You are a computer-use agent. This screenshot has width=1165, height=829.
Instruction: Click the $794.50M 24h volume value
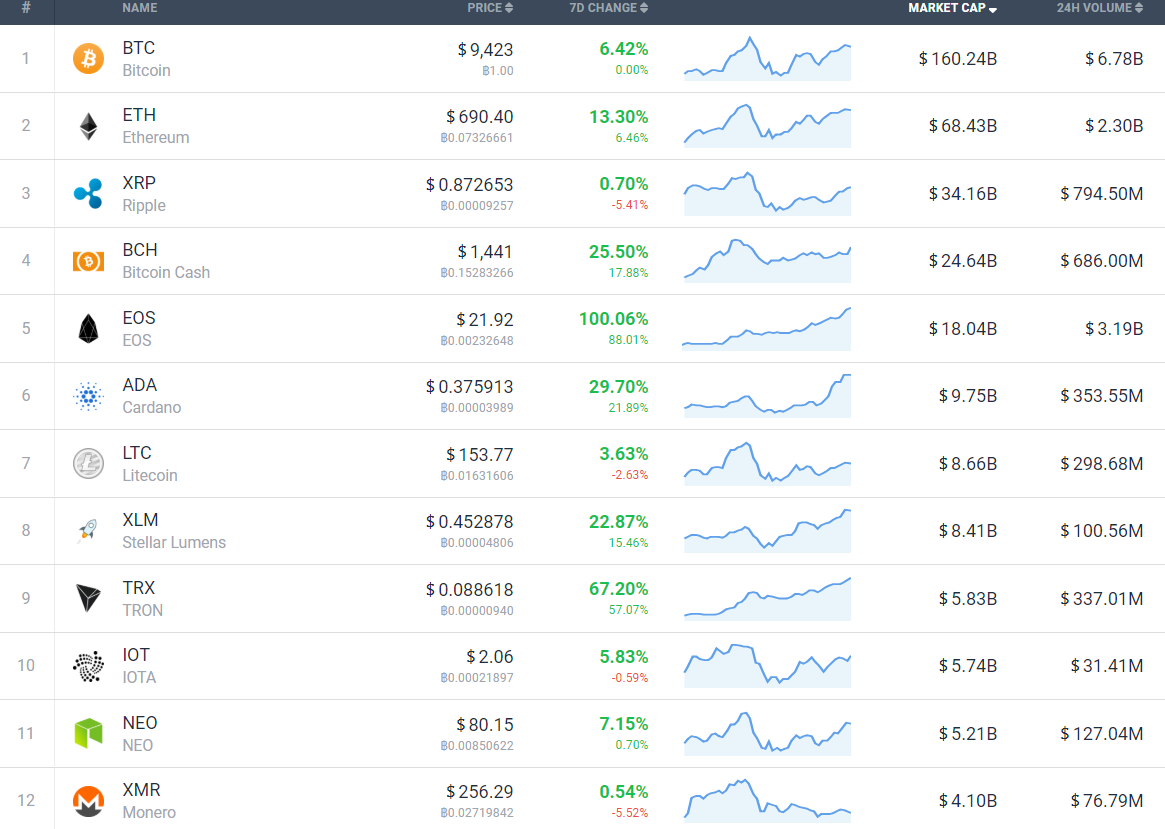1102,194
